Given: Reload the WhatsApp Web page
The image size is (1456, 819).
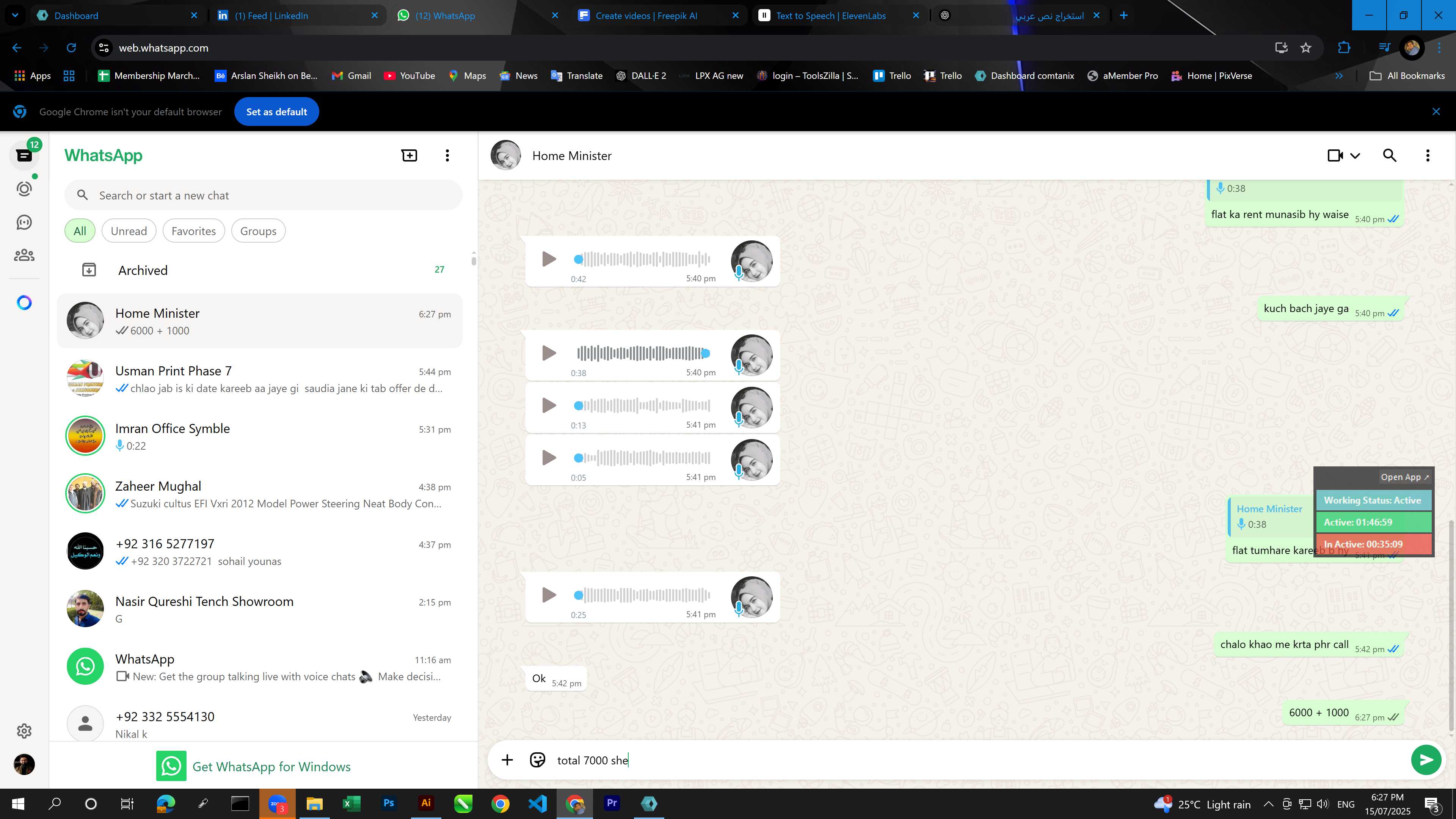Looking at the screenshot, I should tap(71, 48).
